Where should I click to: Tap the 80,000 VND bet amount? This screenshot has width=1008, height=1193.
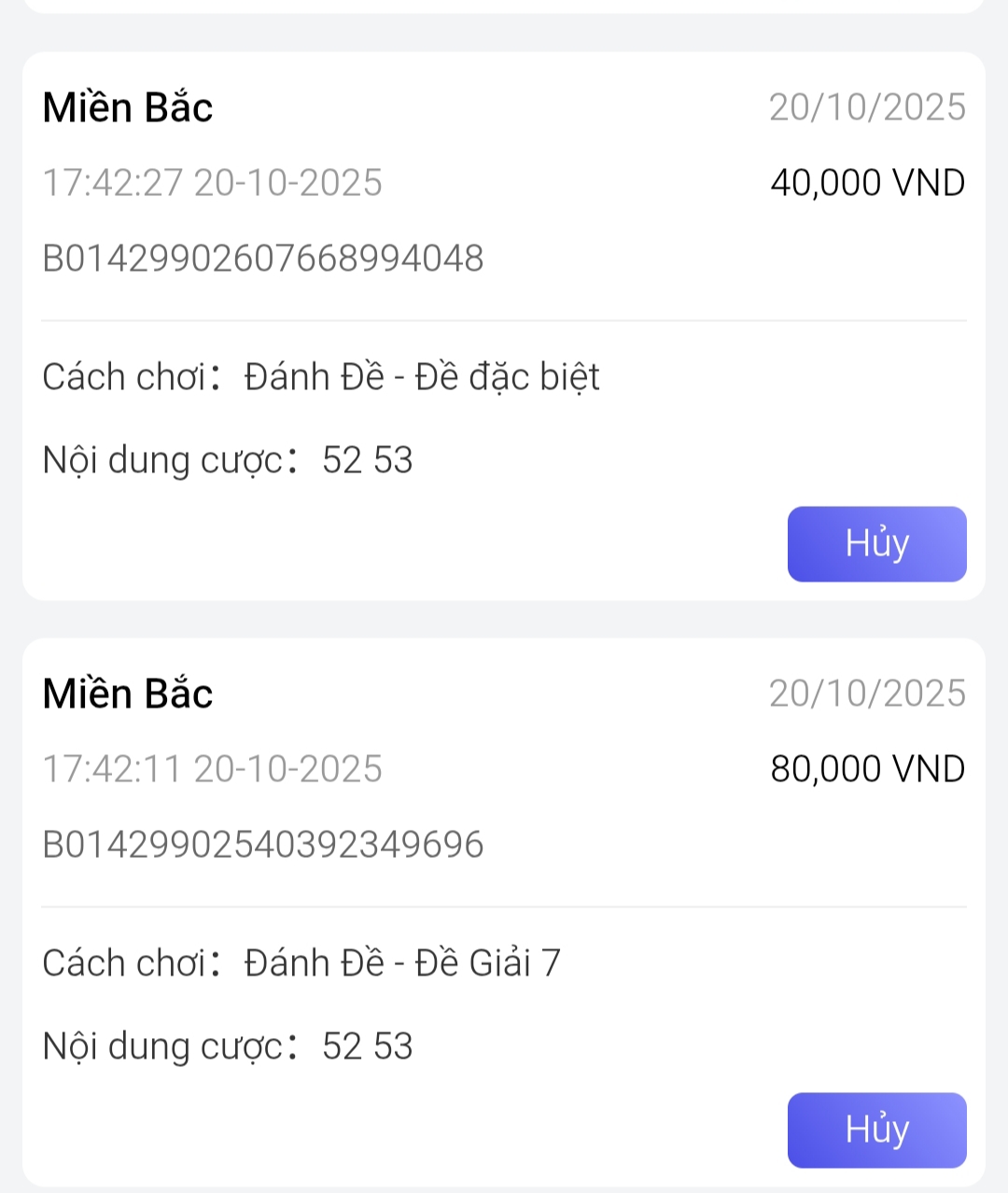867,769
